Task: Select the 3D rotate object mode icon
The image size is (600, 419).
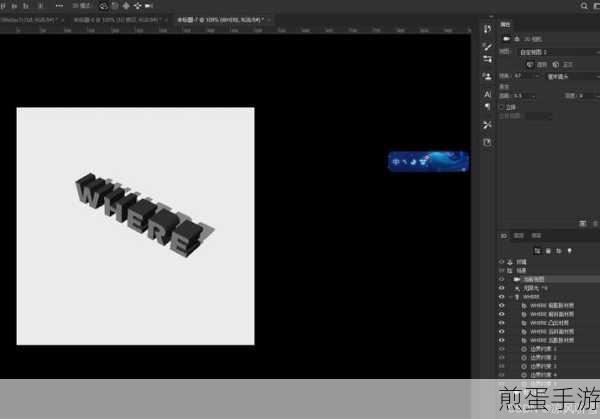Action: point(103,6)
